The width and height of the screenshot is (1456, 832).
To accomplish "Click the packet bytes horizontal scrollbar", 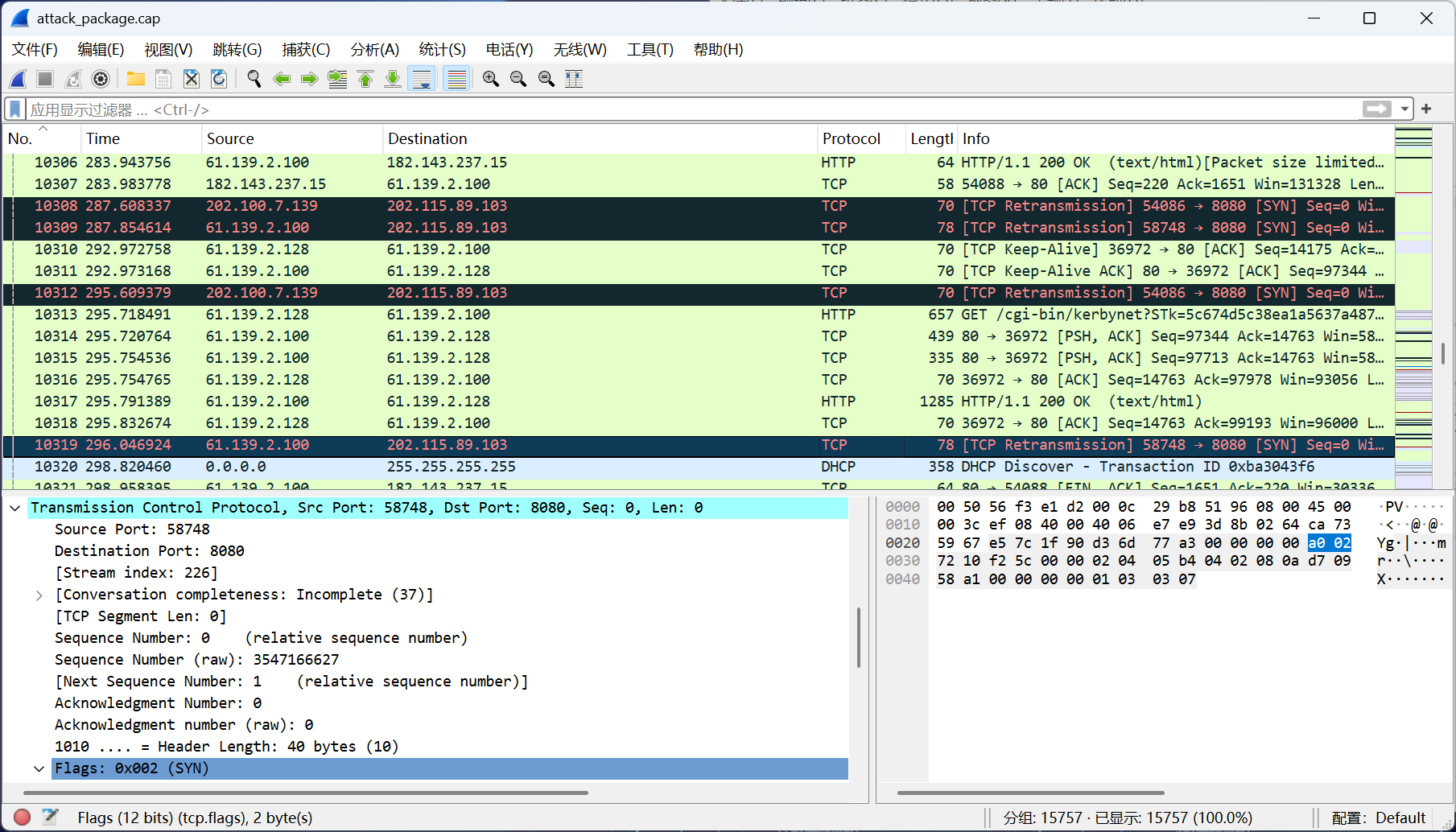I will [1030, 793].
